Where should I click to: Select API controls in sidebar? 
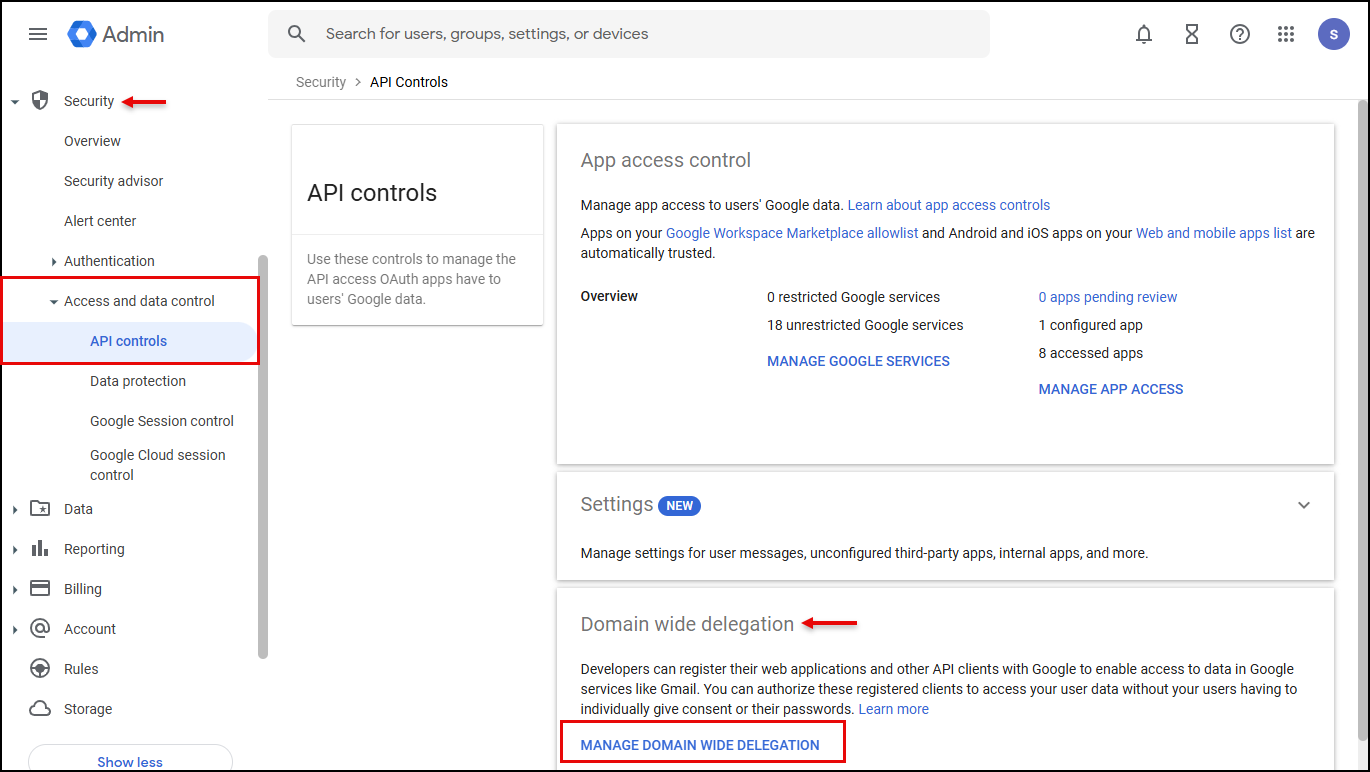click(x=128, y=341)
